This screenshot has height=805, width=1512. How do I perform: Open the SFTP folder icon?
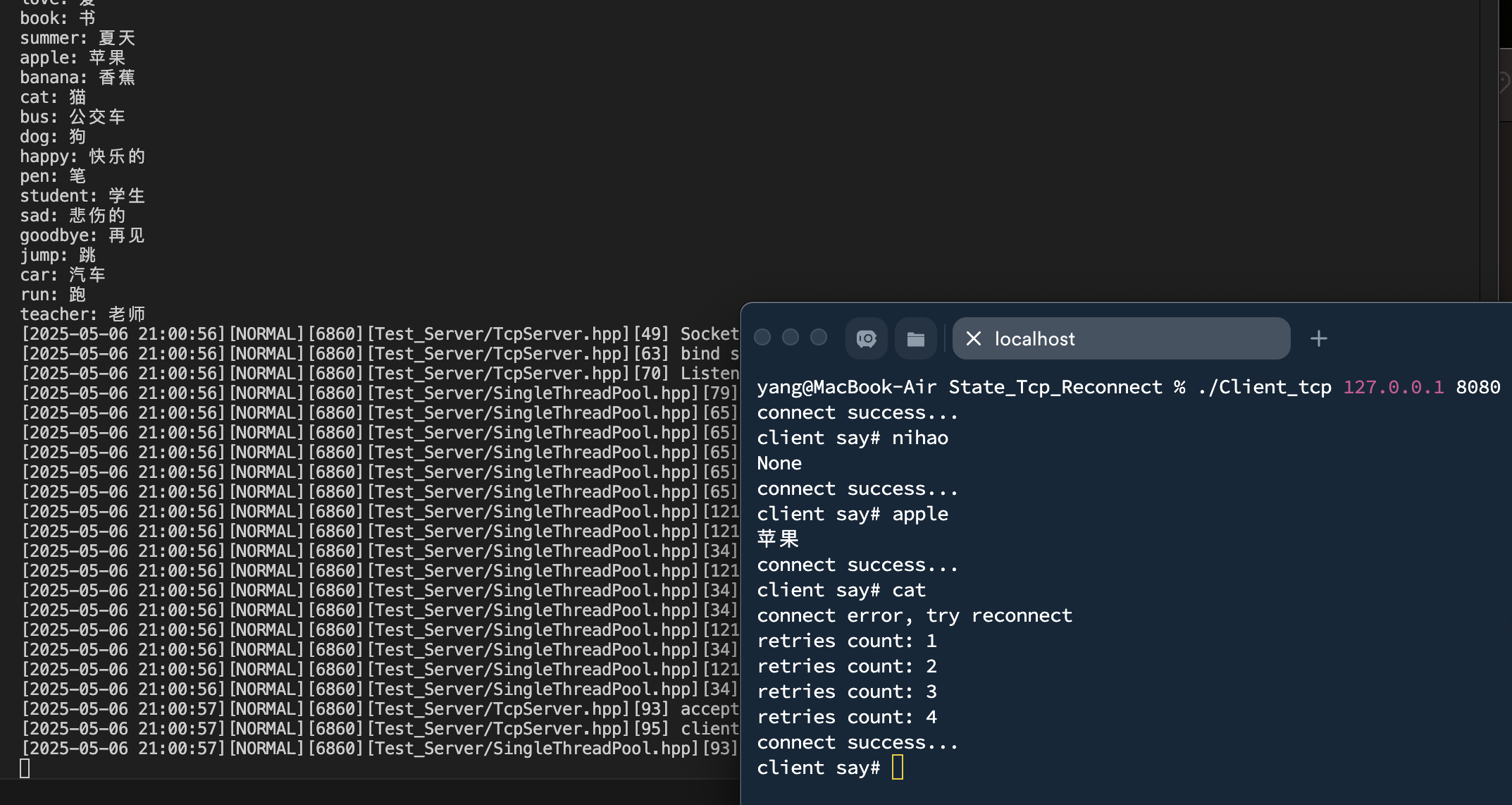(915, 339)
